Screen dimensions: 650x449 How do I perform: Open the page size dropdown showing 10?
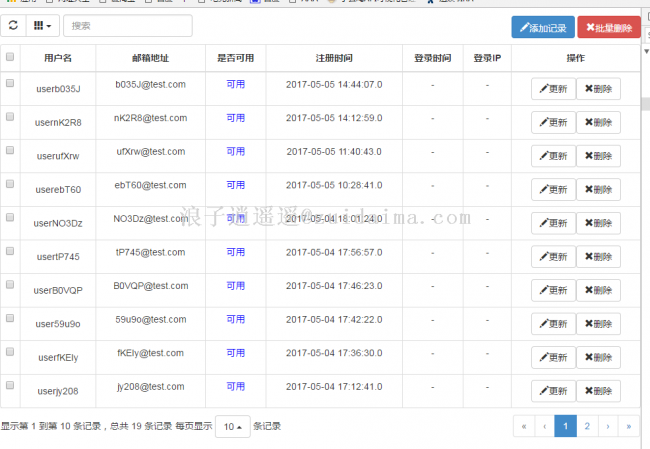pyautogui.click(x=232, y=427)
